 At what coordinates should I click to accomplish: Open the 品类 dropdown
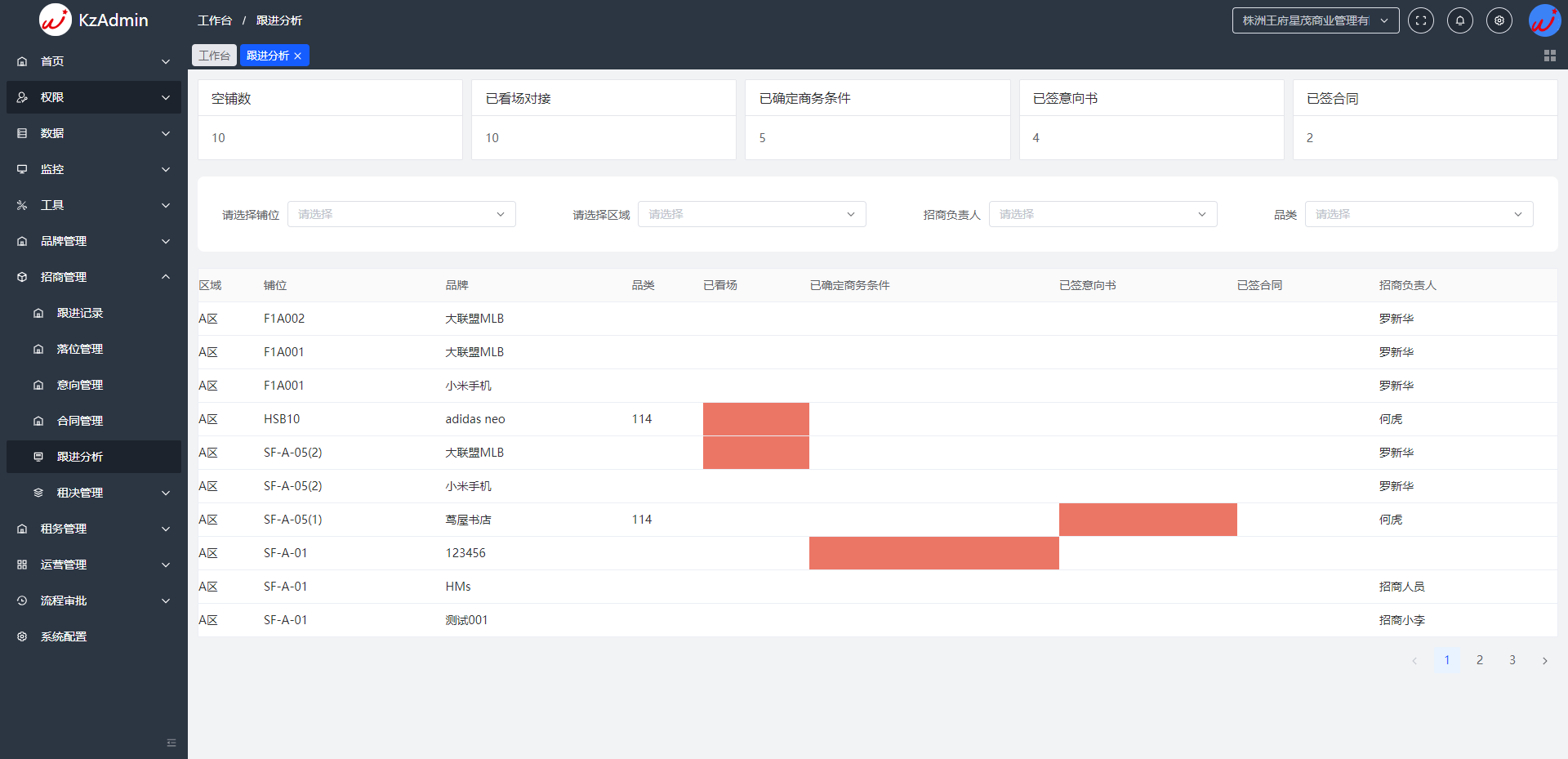point(1419,214)
